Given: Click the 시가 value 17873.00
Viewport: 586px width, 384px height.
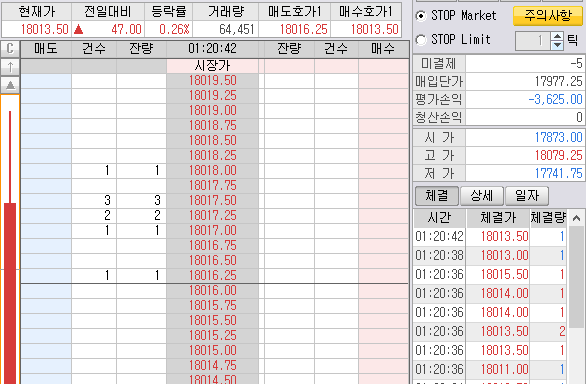Looking at the screenshot, I should coord(558,137).
